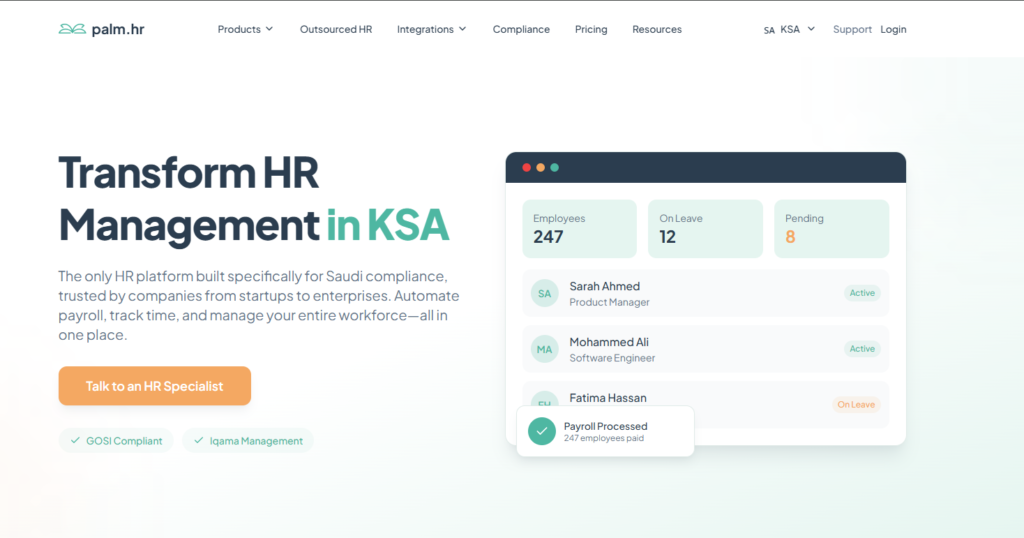Click the SA avatar for Sarah Ahmed

click(x=545, y=294)
